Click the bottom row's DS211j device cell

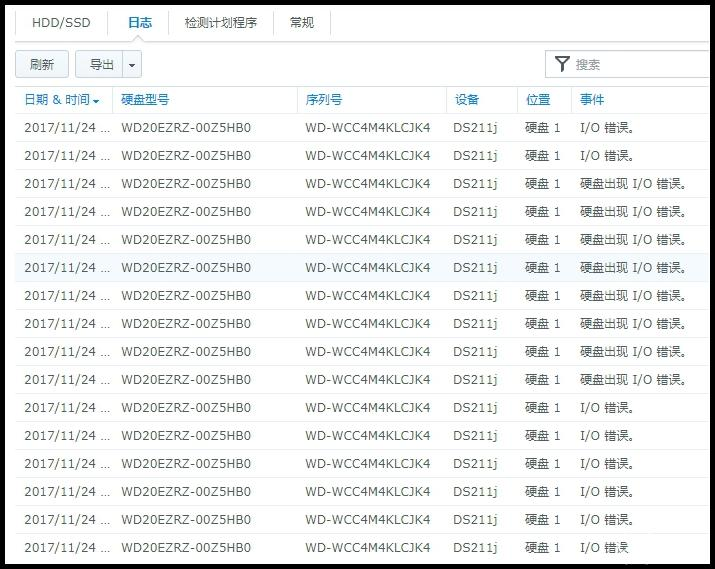pos(475,548)
